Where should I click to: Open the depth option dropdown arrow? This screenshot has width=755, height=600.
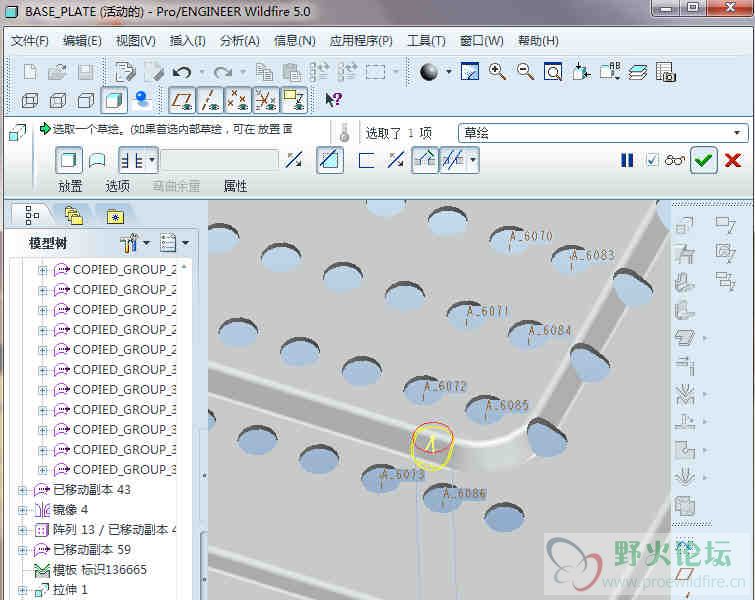coord(152,160)
